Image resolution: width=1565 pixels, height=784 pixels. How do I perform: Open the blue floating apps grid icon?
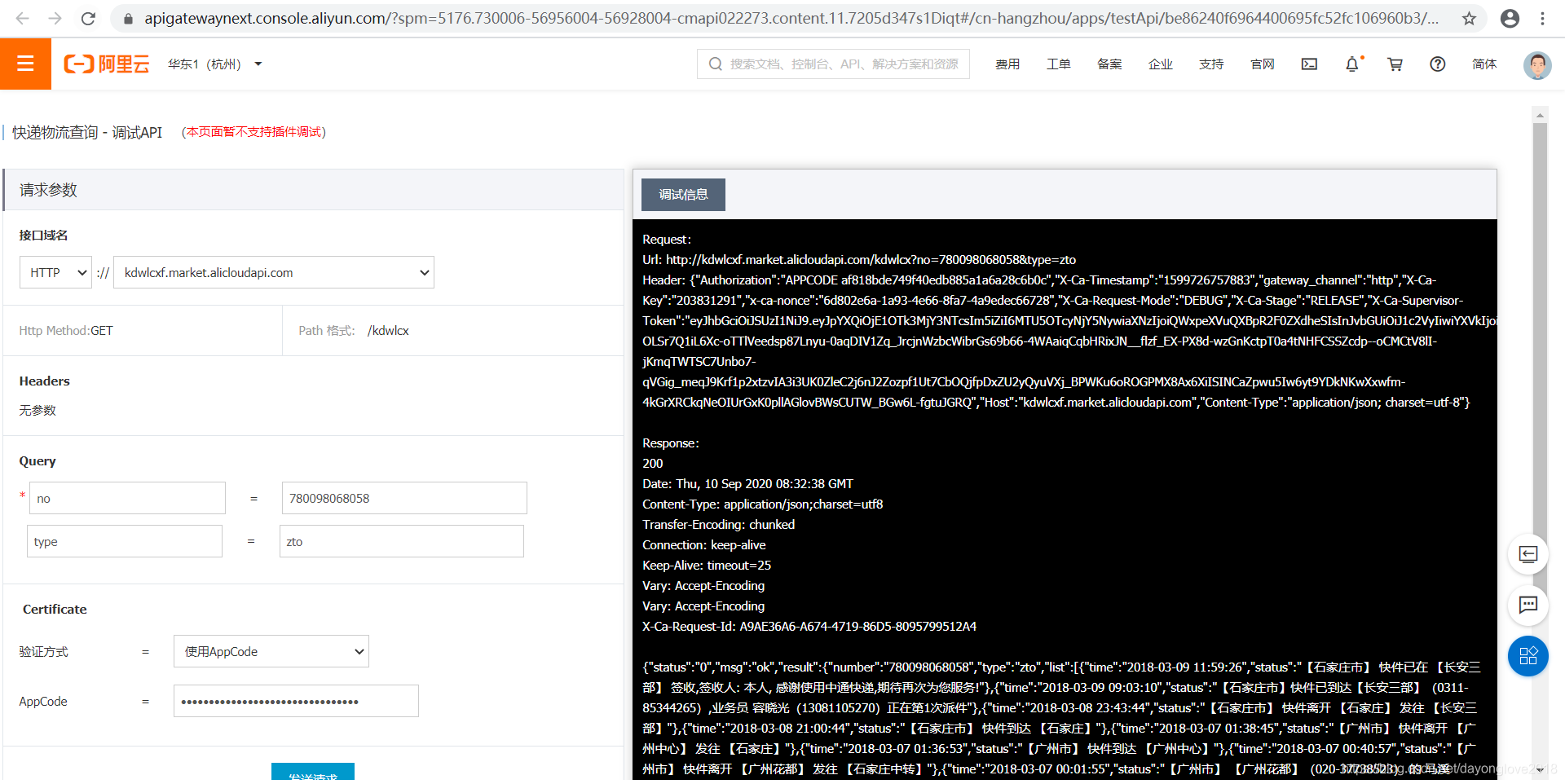[x=1528, y=656]
